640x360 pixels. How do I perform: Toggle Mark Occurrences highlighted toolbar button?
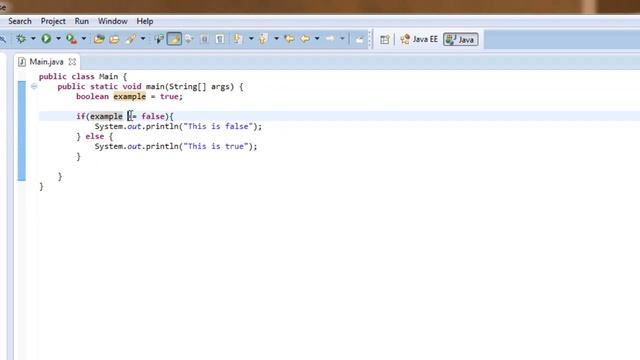[x=174, y=39]
